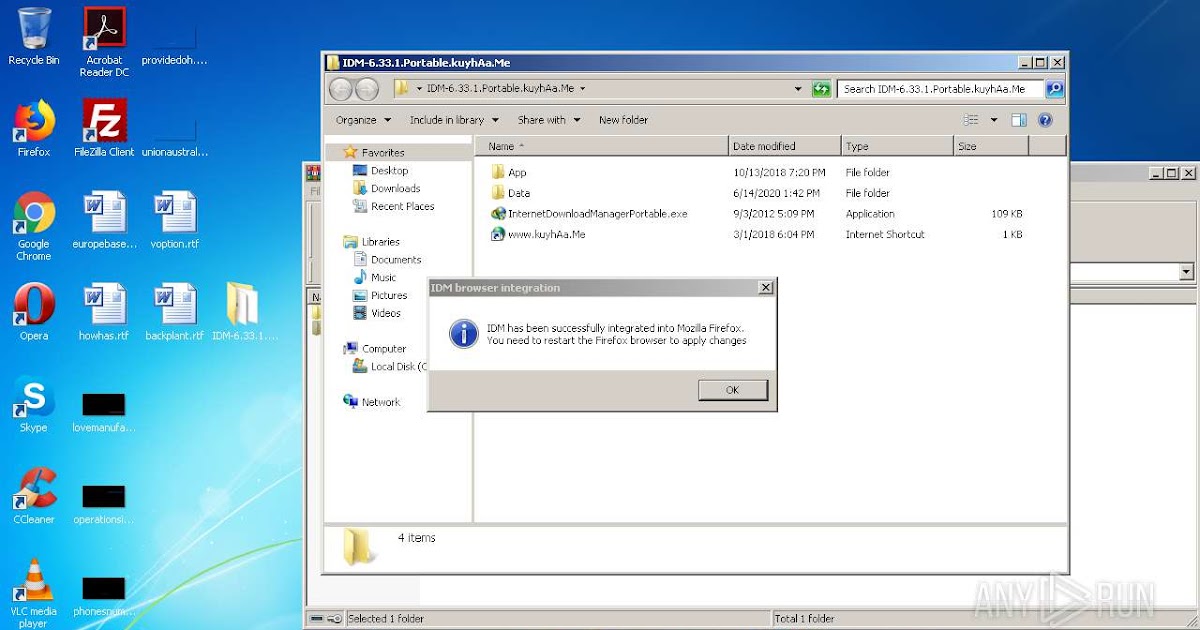Image resolution: width=1200 pixels, height=630 pixels.
Task: Go forward in Explorer navigation
Action: (x=367, y=89)
